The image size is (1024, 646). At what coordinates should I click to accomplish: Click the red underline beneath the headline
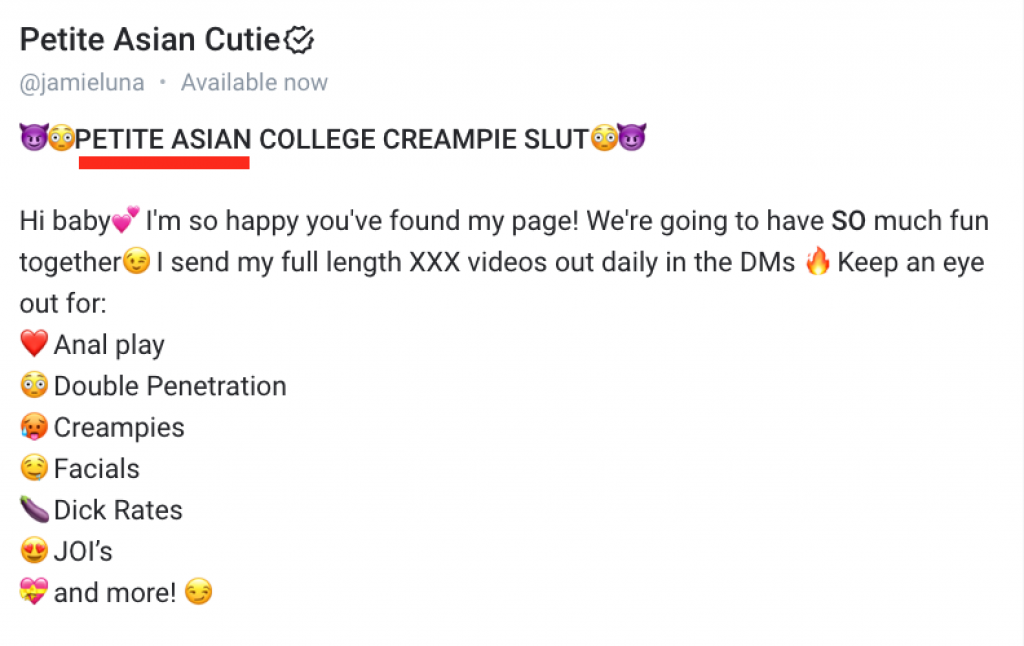[x=164, y=162]
